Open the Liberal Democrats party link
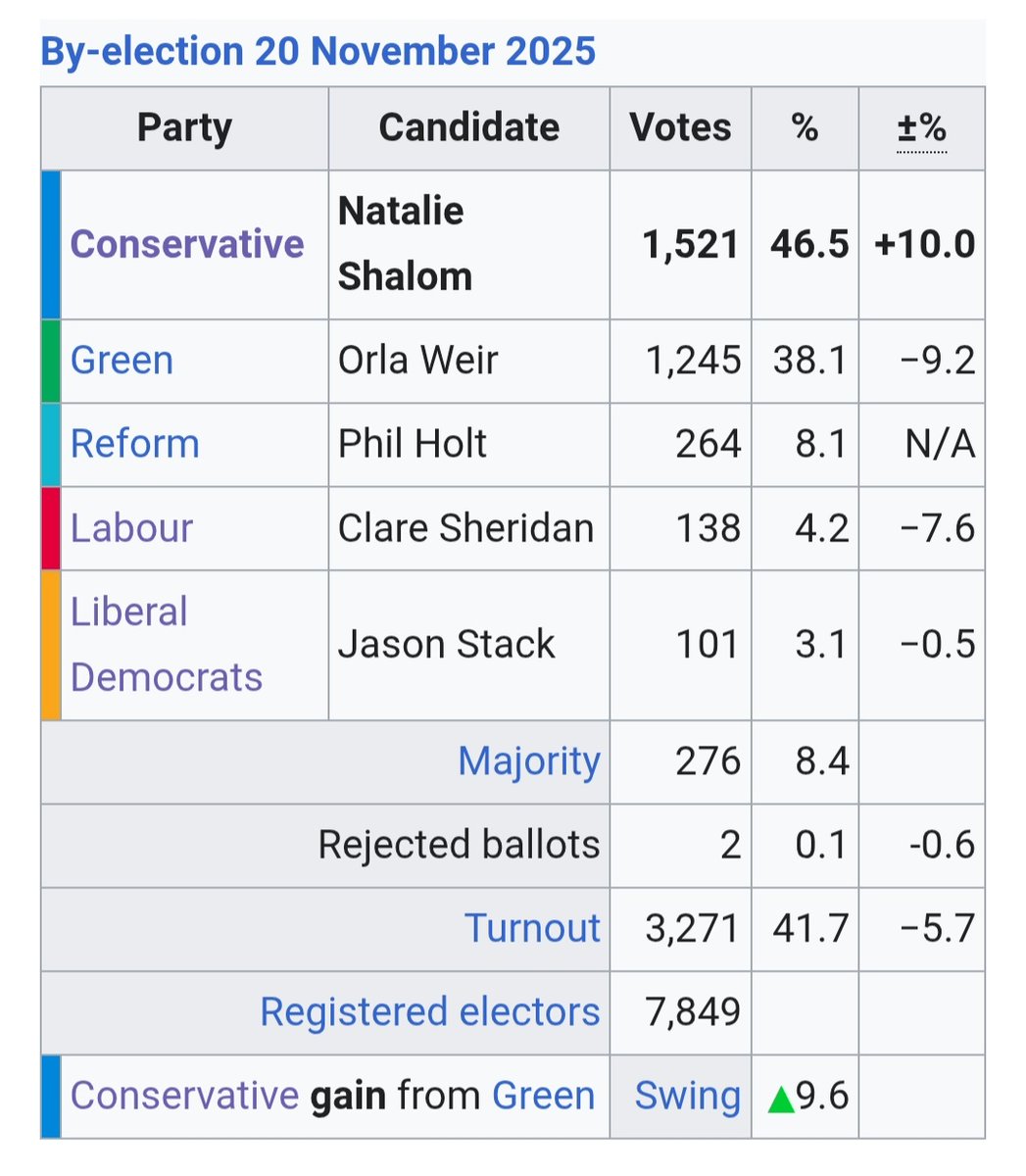The width and height of the screenshot is (1026, 1176). [x=166, y=644]
